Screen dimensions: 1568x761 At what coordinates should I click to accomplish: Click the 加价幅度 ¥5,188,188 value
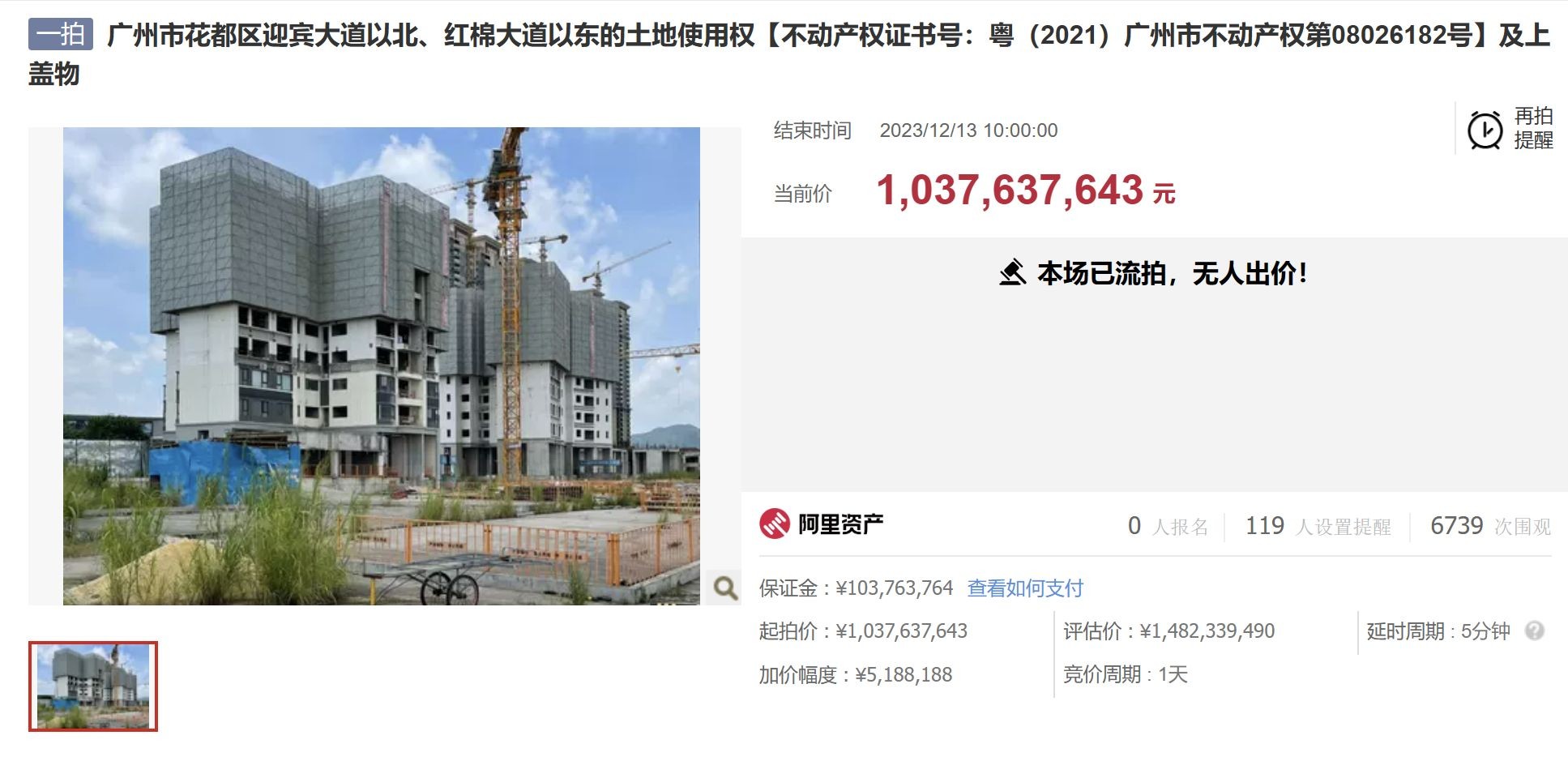pyautogui.click(x=856, y=674)
